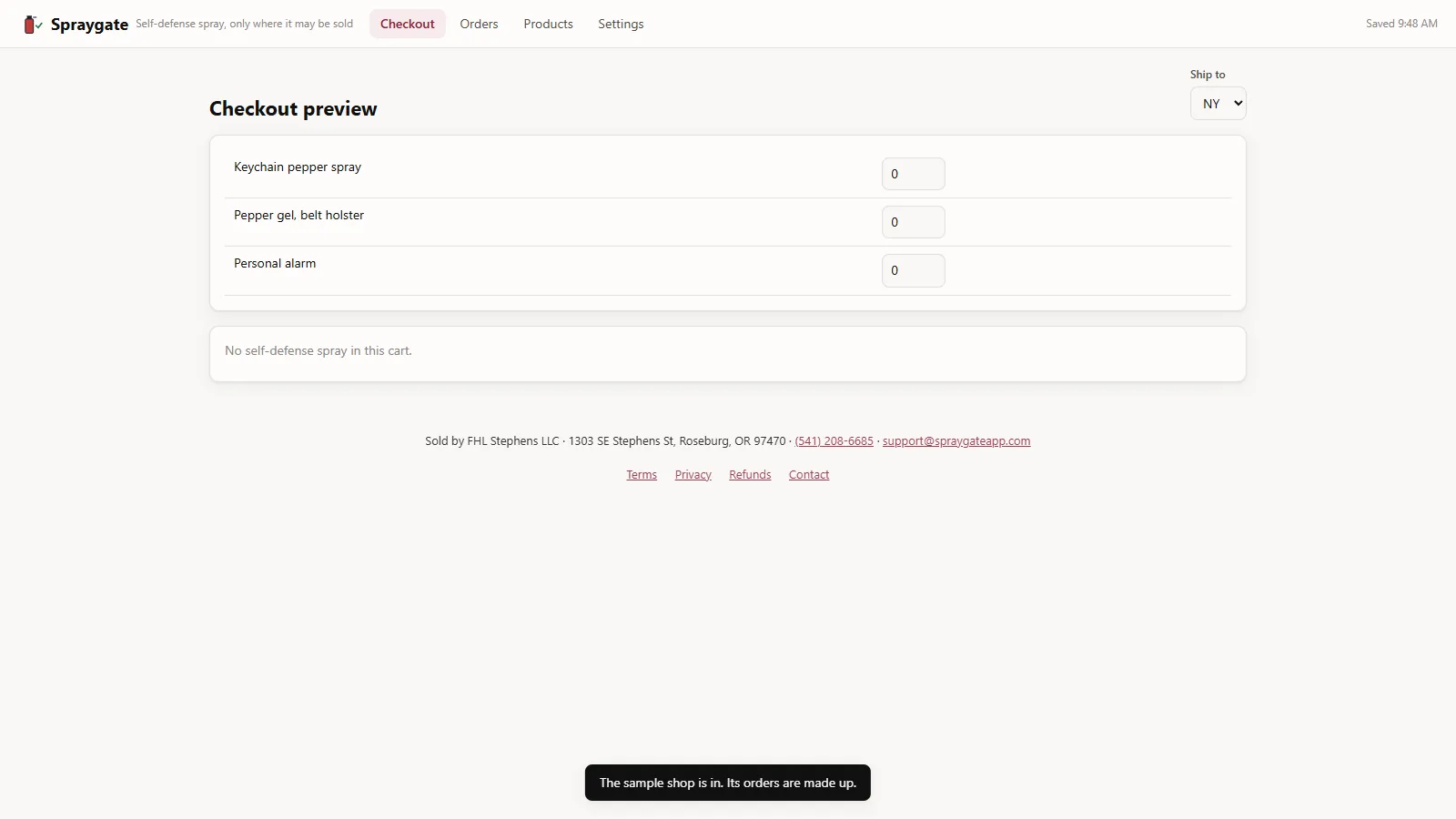Switch to the Products tab
This screenshot has height=819, width=1456.
(548, 24)
